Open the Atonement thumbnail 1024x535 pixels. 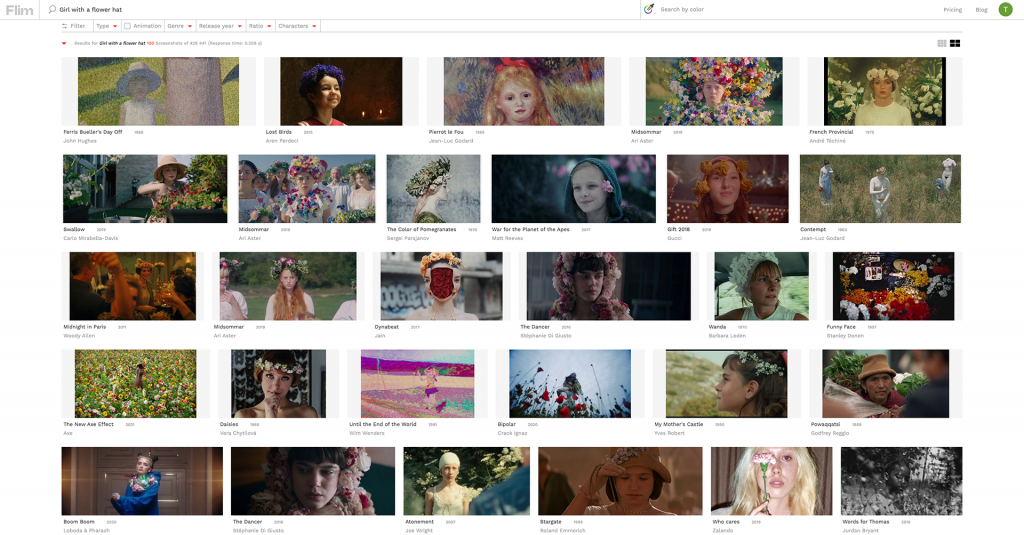(x=466, y=481)
